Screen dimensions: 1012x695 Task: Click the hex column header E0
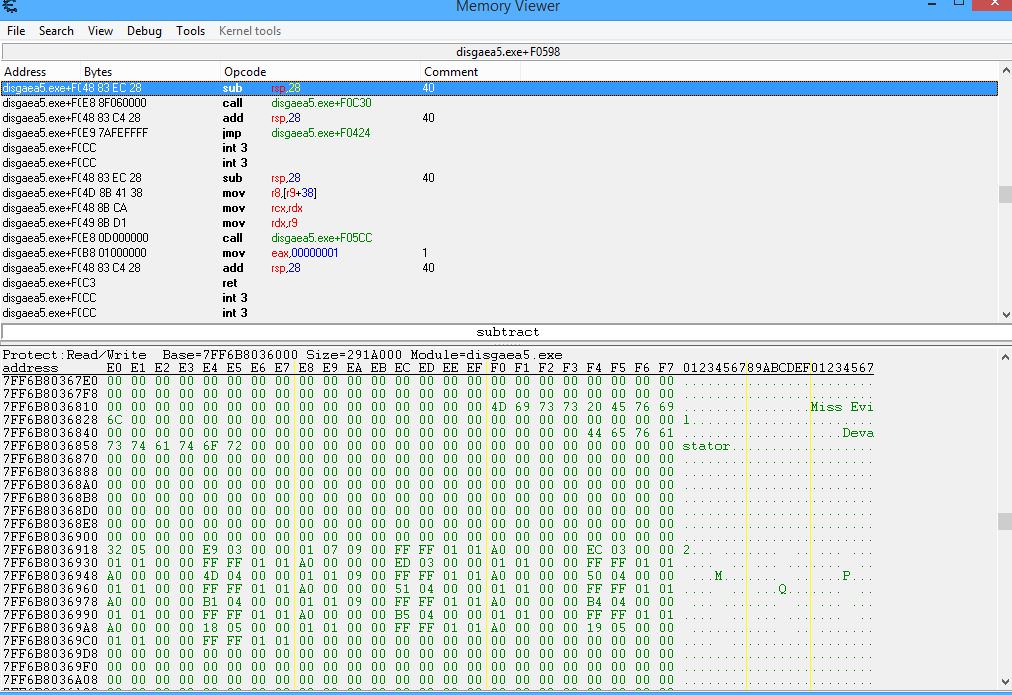114,368
